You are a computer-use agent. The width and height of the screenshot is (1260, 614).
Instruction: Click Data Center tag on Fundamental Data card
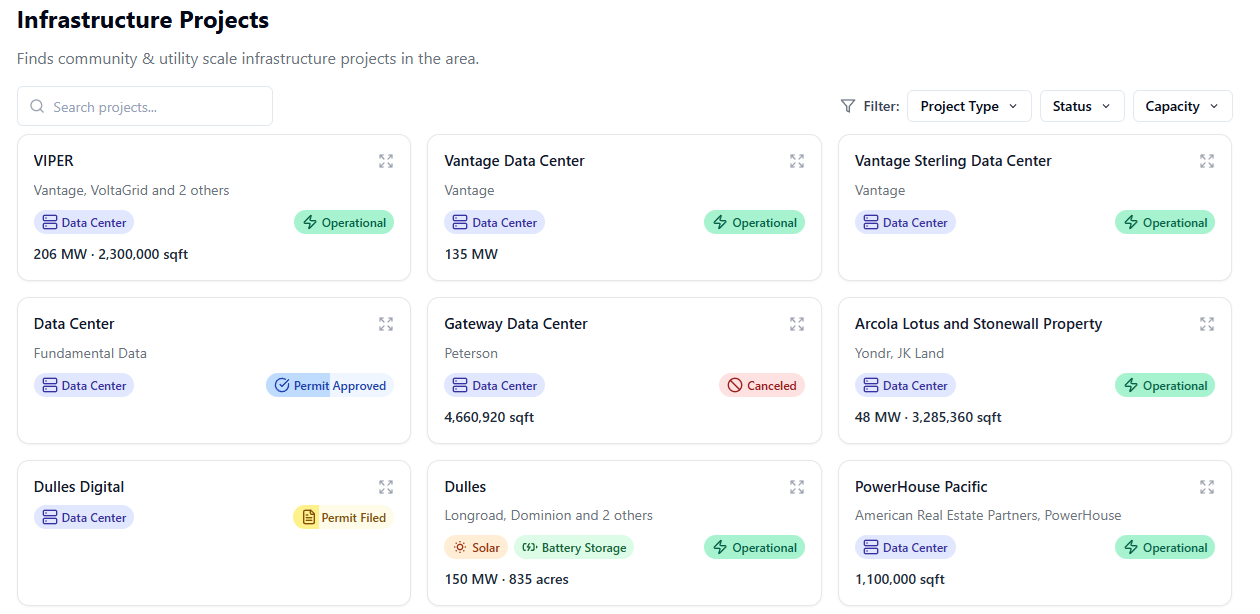[84, 385]
